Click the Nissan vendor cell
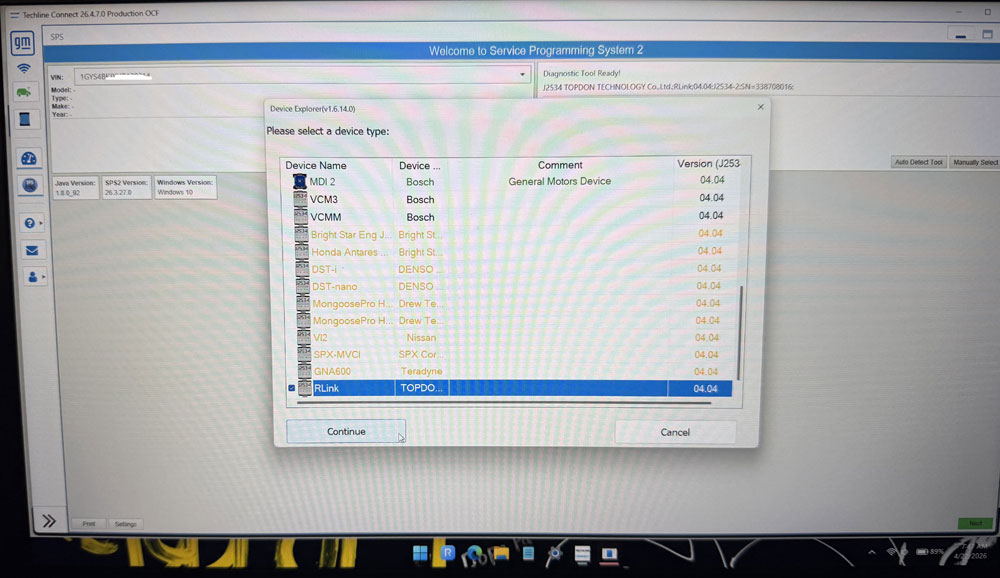Screen dimensions: 1000x578 point(421,337)
